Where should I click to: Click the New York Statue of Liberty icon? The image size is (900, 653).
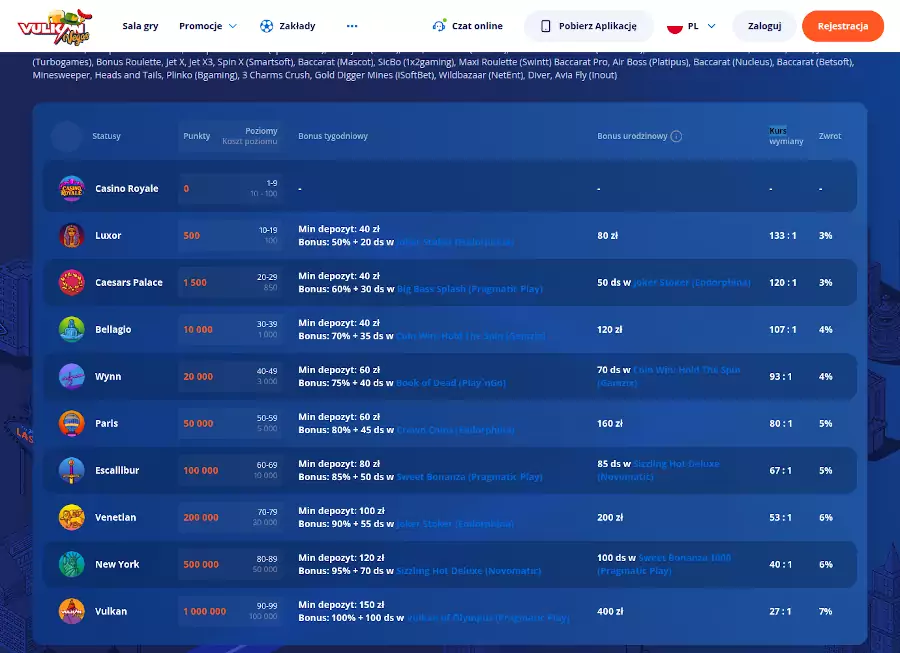point(71,564)
